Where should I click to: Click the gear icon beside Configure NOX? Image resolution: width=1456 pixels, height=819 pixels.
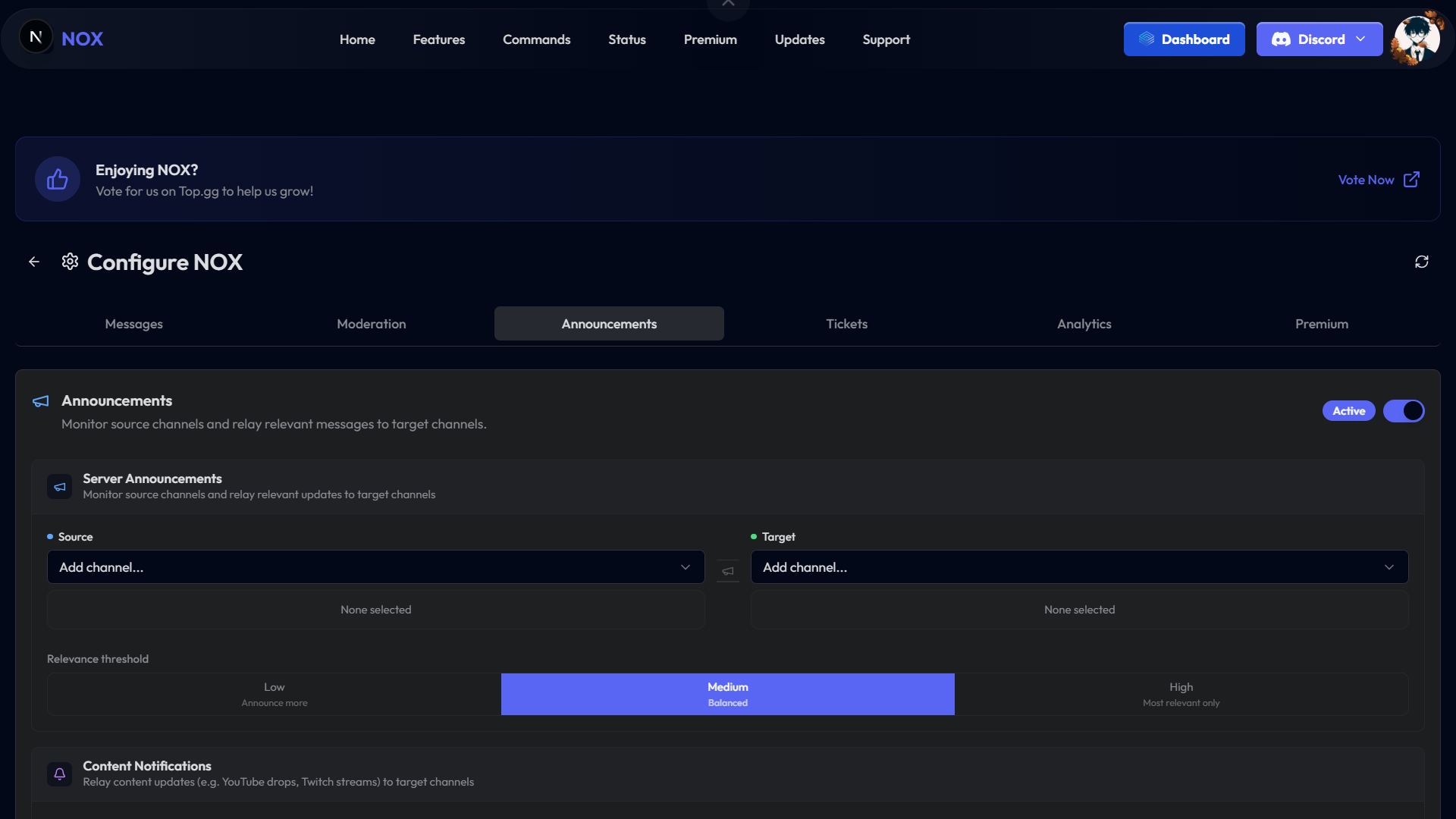(x=70, y=262)
